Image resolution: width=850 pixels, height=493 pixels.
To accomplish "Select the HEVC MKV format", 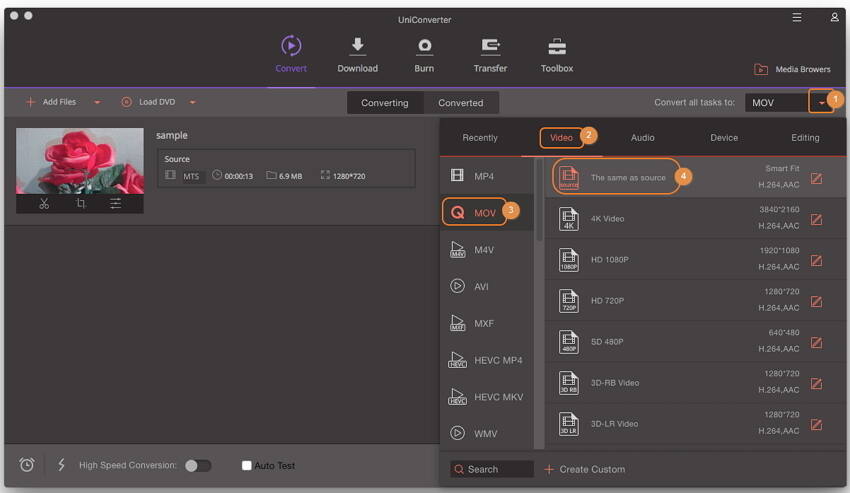I will (487, 397).
